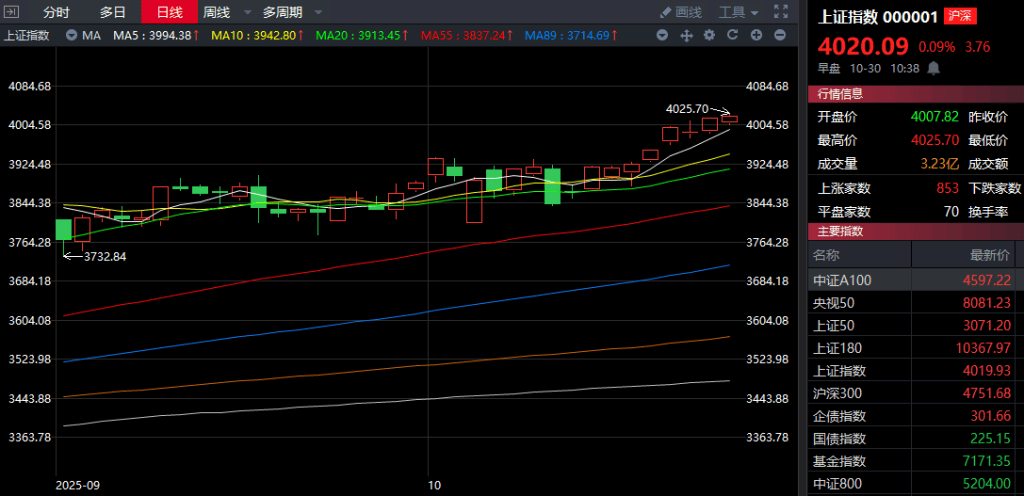Click the crosshair move icon in the chart toolbar
This screenshot has width=1024, height=496.
tap(686, 35)
